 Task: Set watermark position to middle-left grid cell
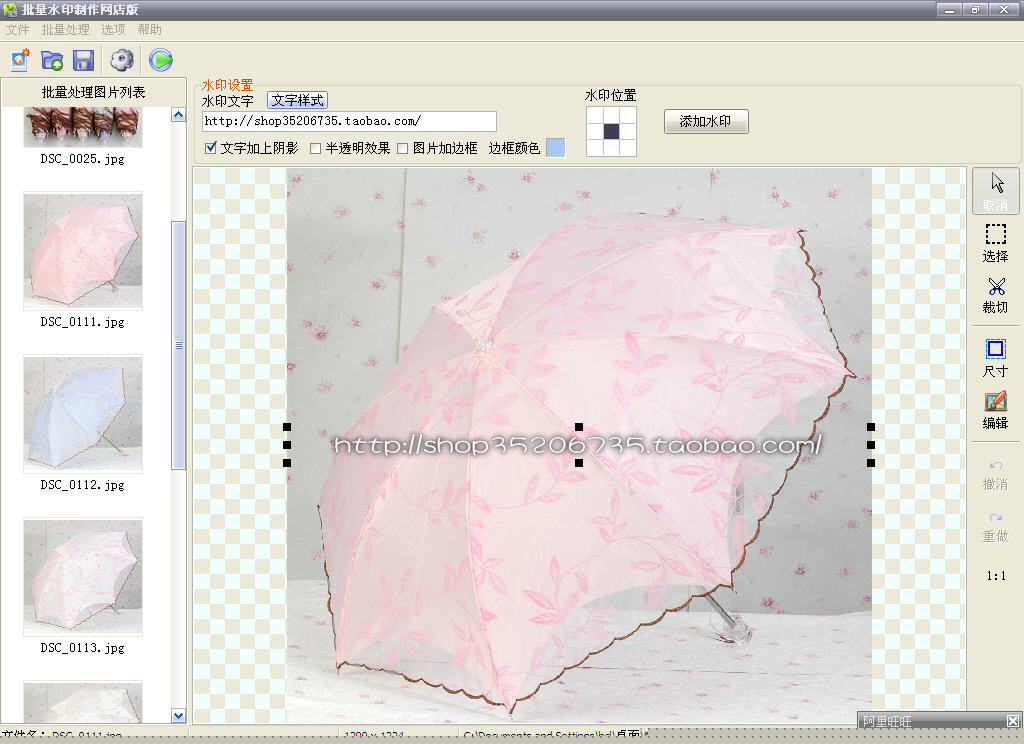(x=594, y=131)
